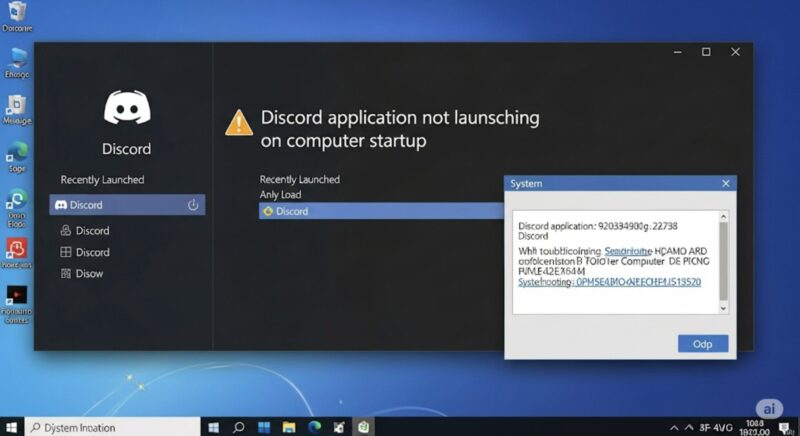The width and height of the screenshot is (800, 436).
Task: Click the power icon on the selected Discord row
Action: (193, 204)
